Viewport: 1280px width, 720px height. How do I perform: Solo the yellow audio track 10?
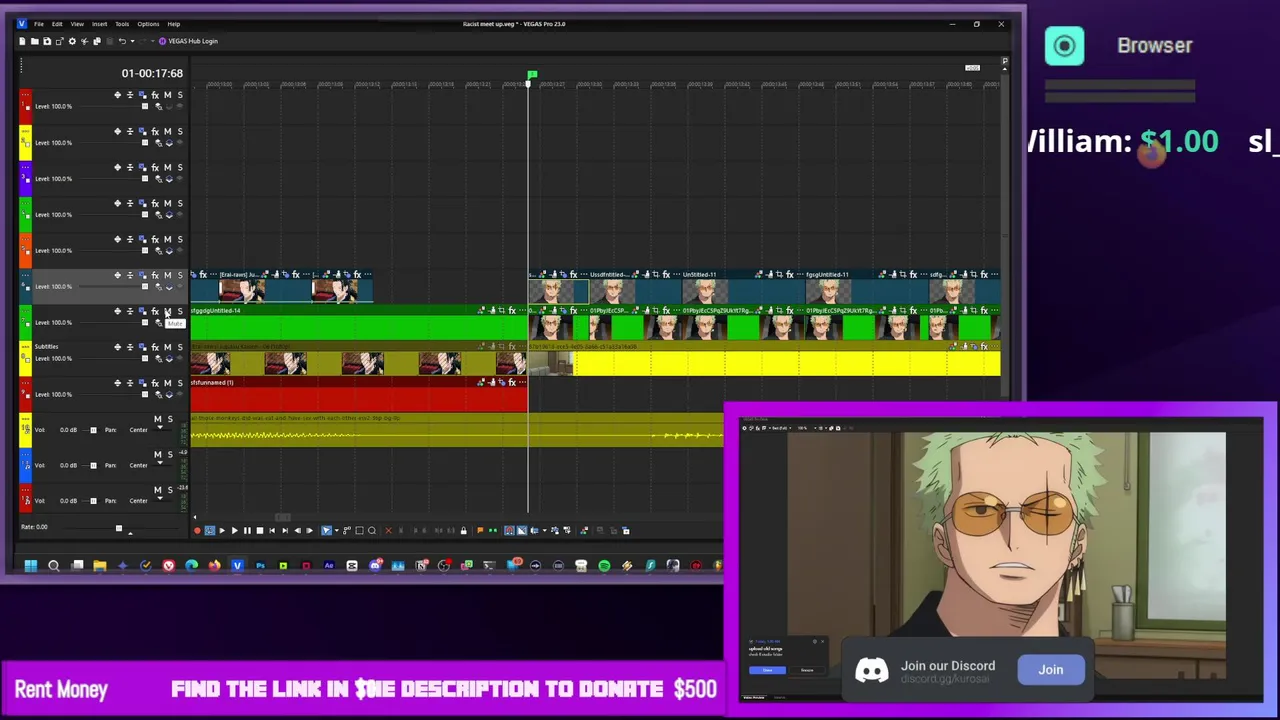tap(170, 419)
